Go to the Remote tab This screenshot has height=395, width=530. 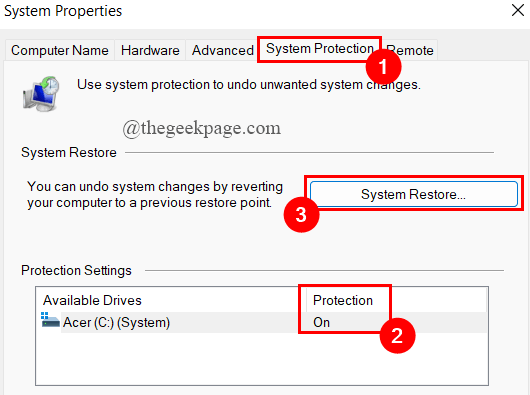[410, 50]
